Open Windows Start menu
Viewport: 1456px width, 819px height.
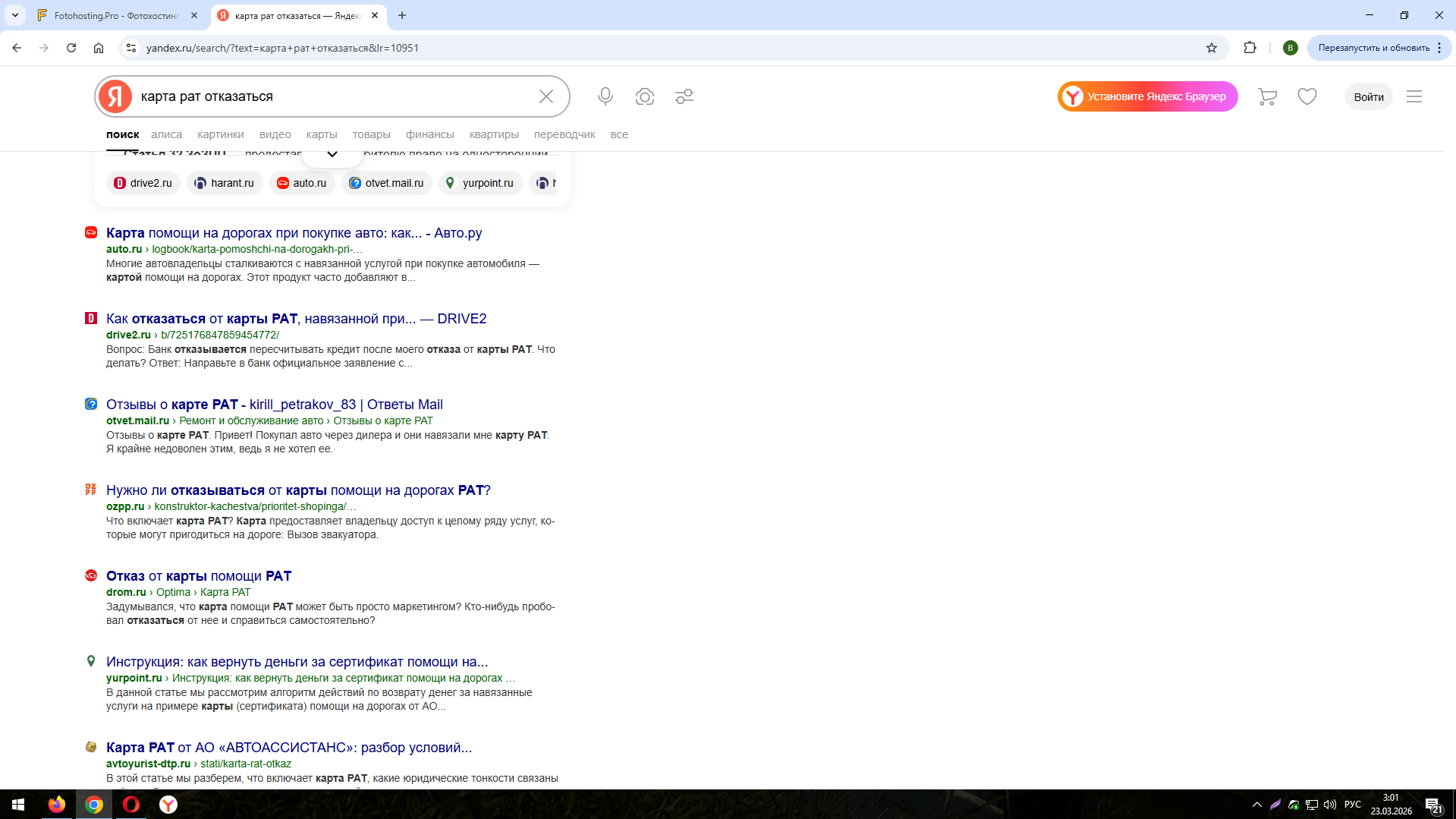pyautogui.click(x=18, y=805)
